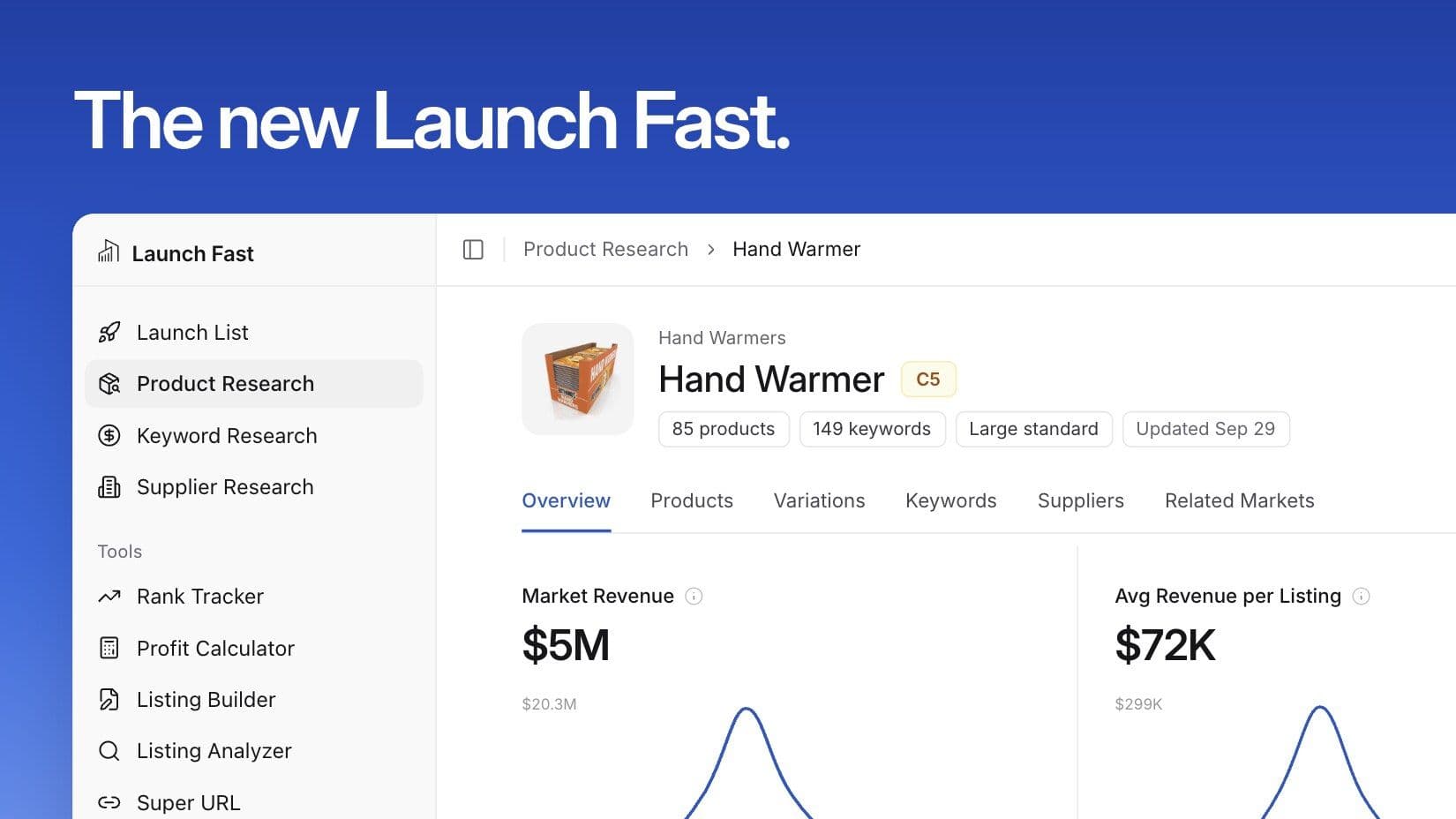This screenshot has width=1456, height=819.
Task: Click the Hand Warmers category text
Action: click(722, 338)
